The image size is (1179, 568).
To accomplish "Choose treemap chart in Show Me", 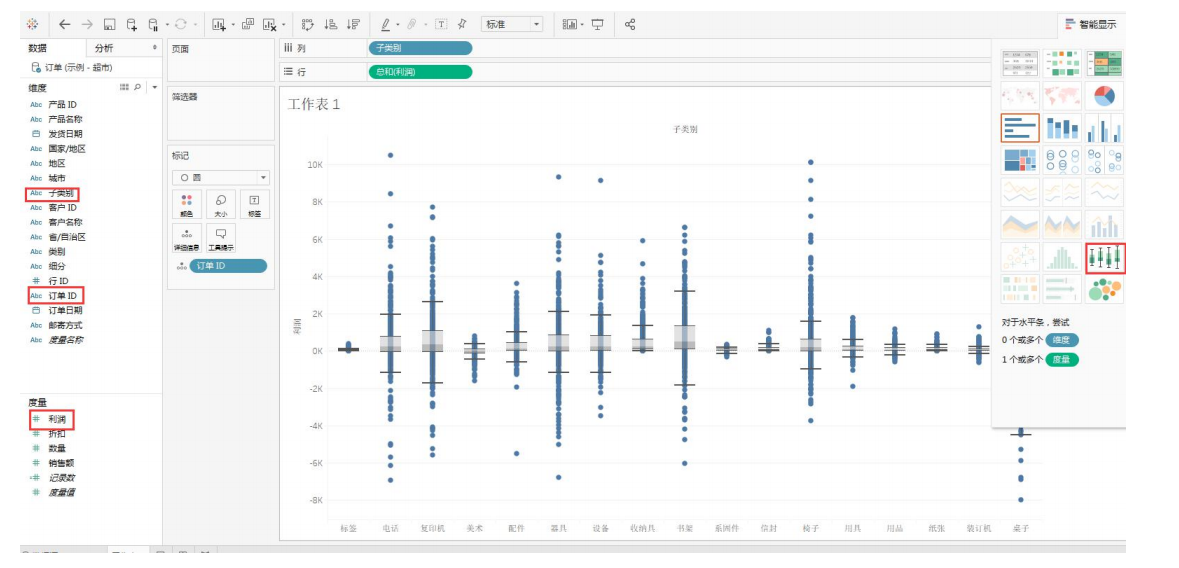I will (x=1020, y=160).
